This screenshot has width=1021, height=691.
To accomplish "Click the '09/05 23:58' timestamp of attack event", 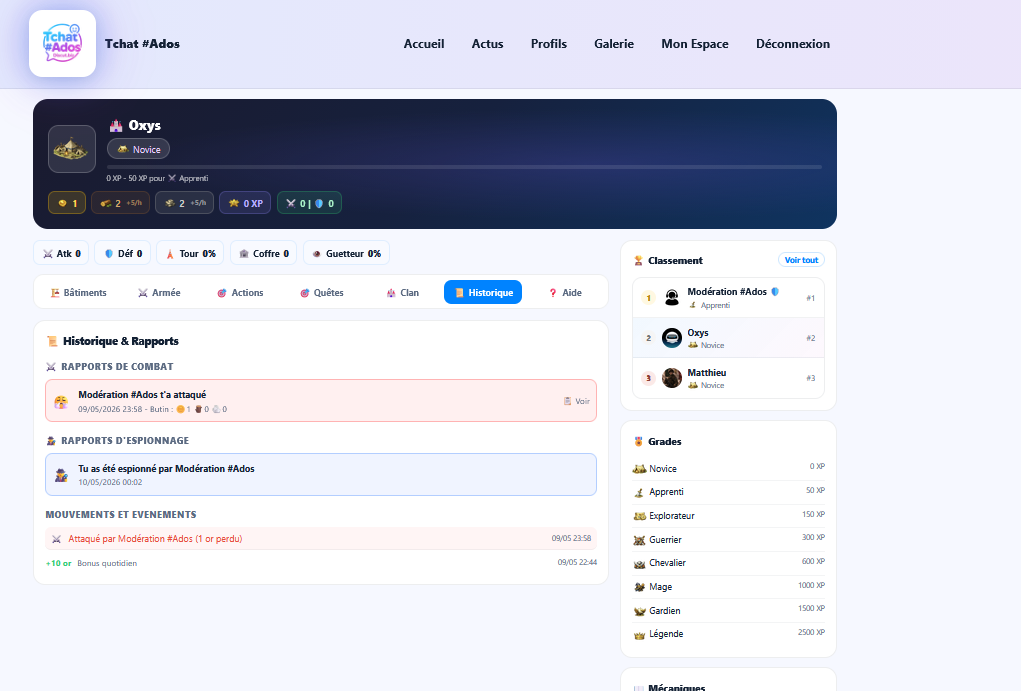I will (572, 539).
